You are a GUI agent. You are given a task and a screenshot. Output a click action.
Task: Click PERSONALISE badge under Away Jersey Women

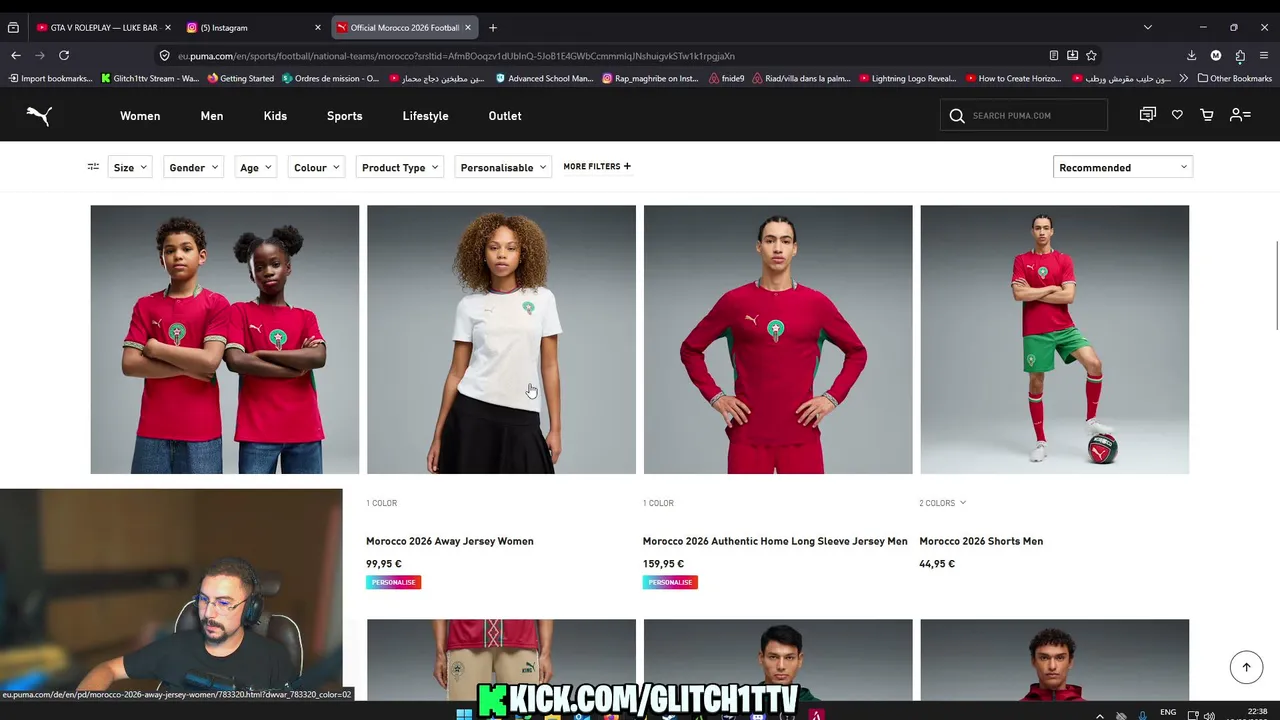tap(393, 582)
